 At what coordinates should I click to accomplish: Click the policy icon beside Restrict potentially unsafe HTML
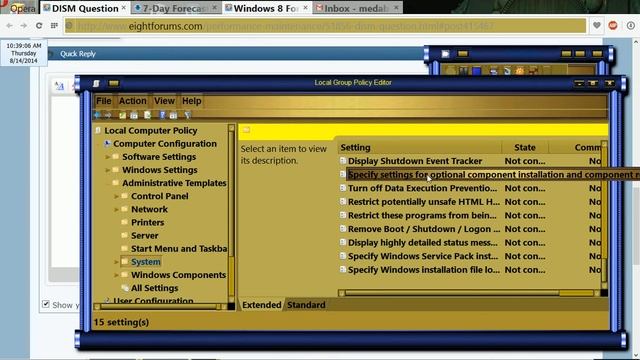pyautogui.click(x=343, y=202)
